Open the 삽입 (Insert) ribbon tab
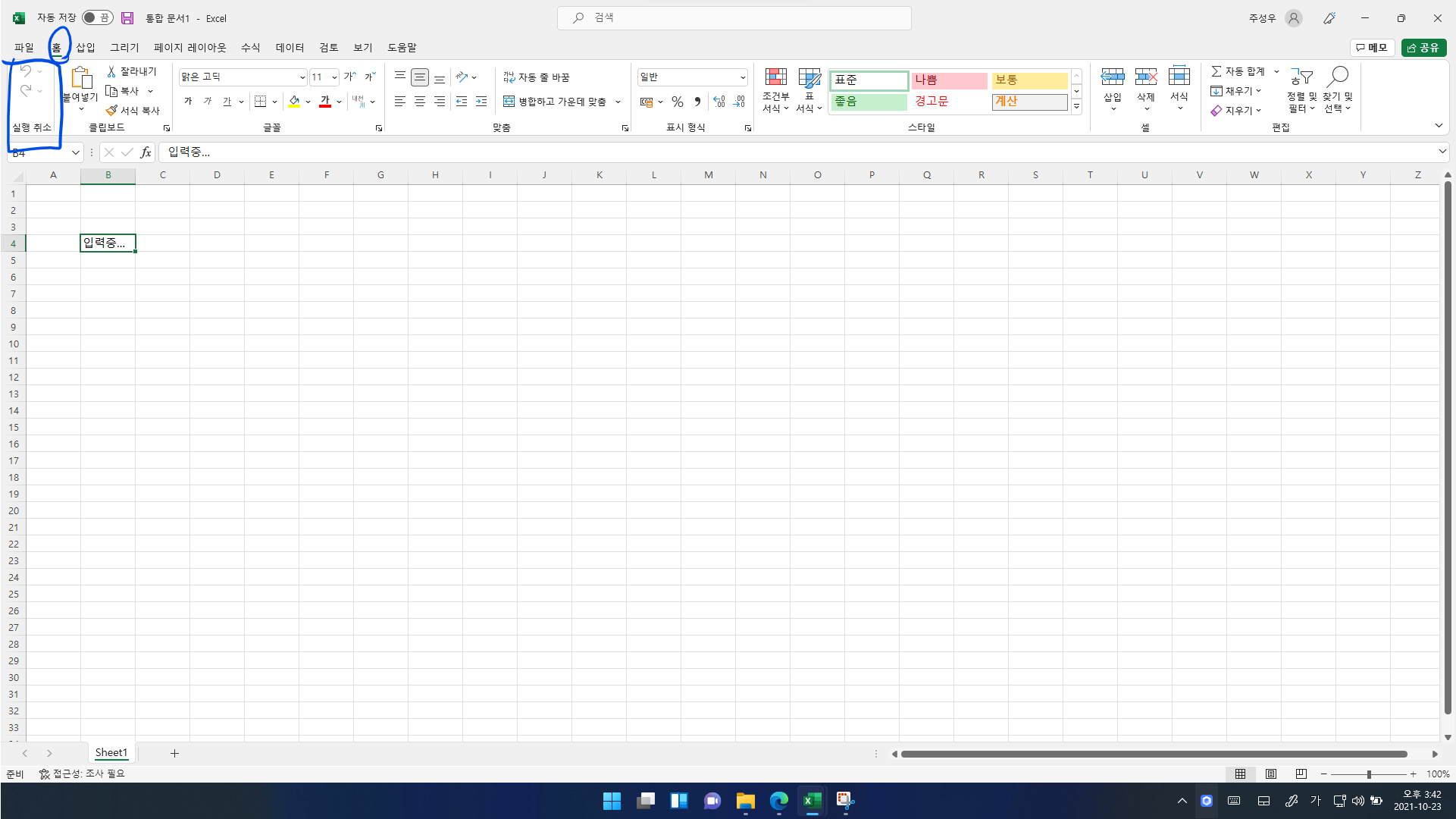 pyautogui.click(x=86, y=47)
